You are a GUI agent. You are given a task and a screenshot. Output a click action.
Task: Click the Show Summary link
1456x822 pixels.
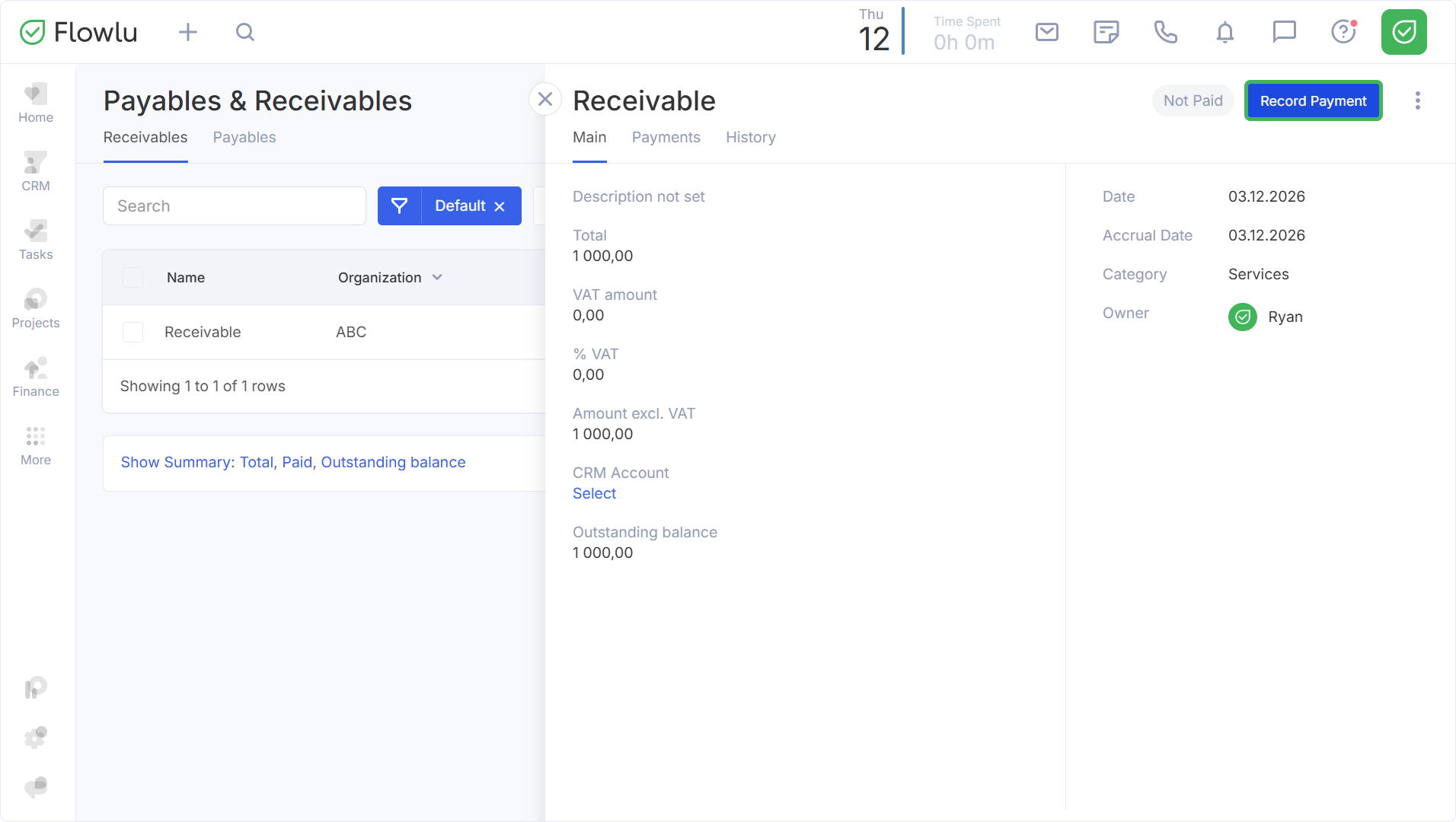(x=293, y=463)
